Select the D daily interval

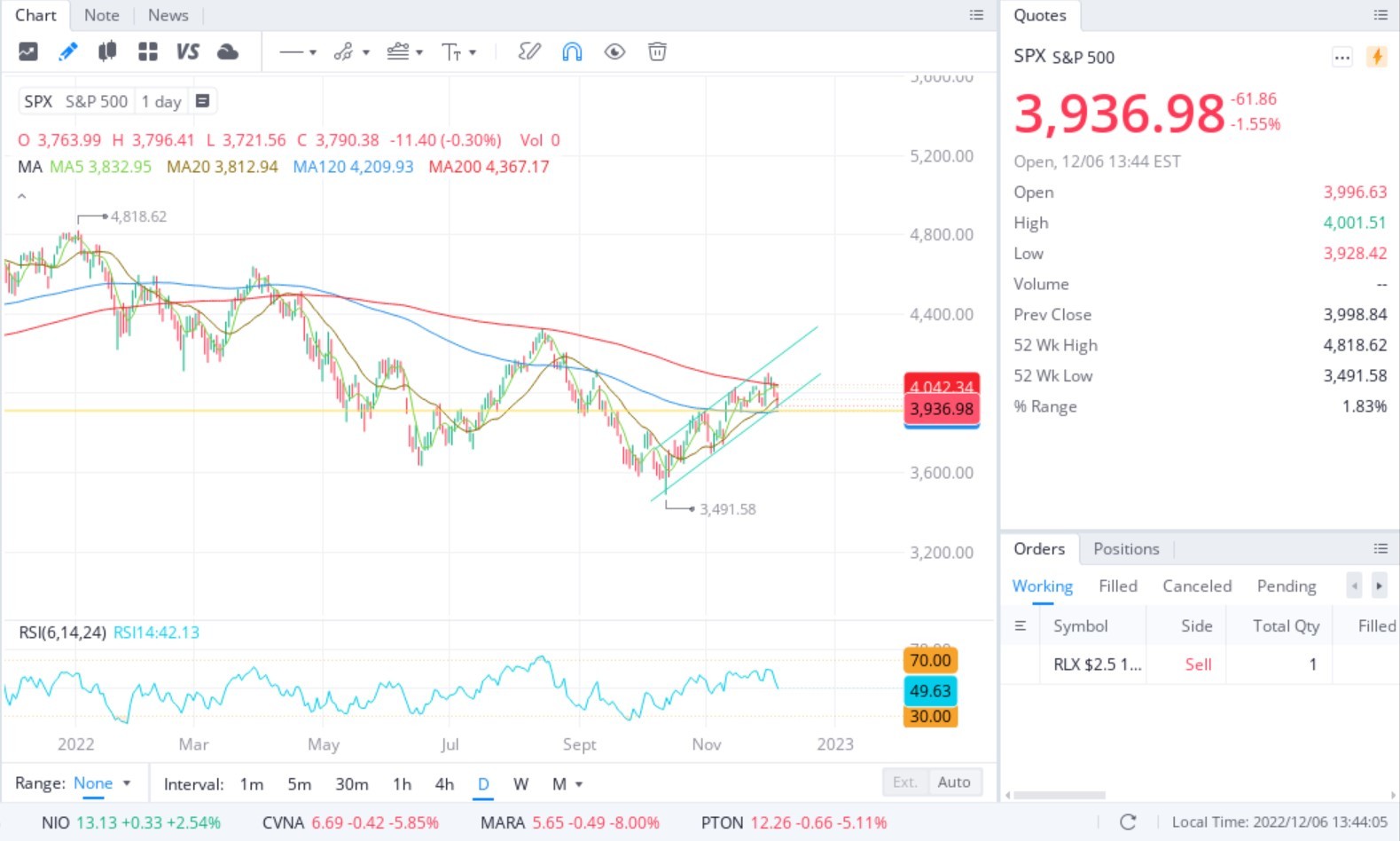point(483,784)
